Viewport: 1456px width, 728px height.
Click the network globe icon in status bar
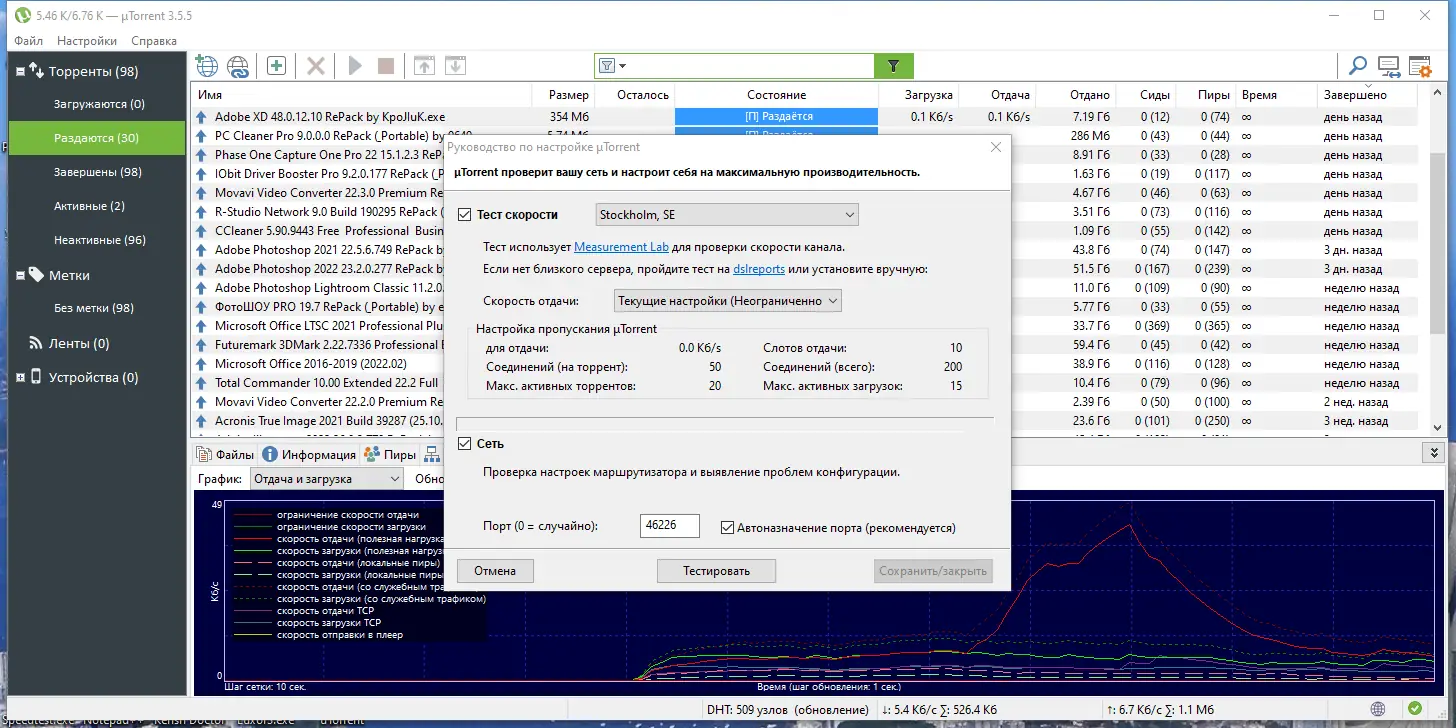[x=1379, y=709]
